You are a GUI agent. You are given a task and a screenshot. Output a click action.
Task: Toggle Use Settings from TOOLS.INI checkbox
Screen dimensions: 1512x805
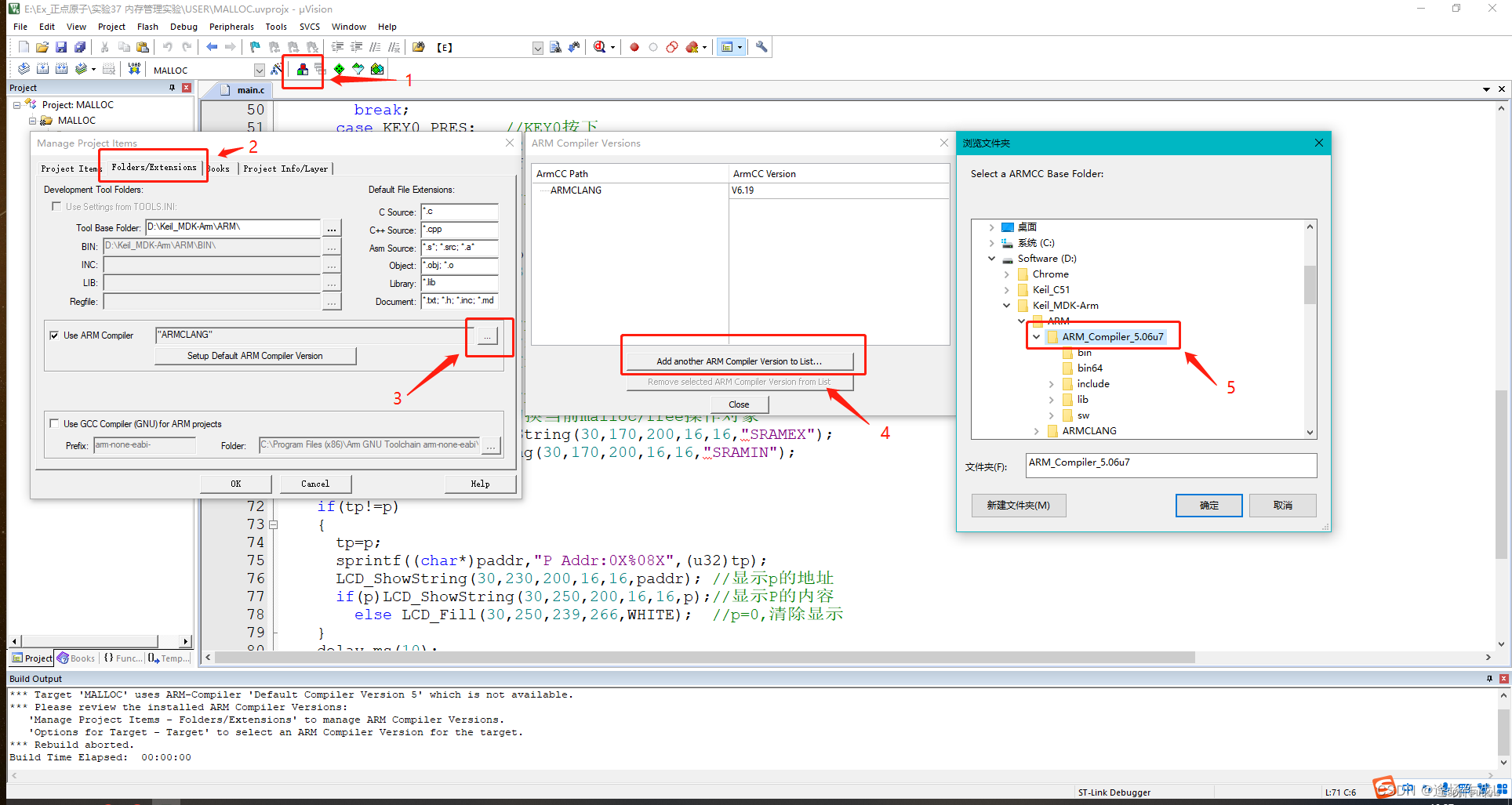[x=56, y=207]
